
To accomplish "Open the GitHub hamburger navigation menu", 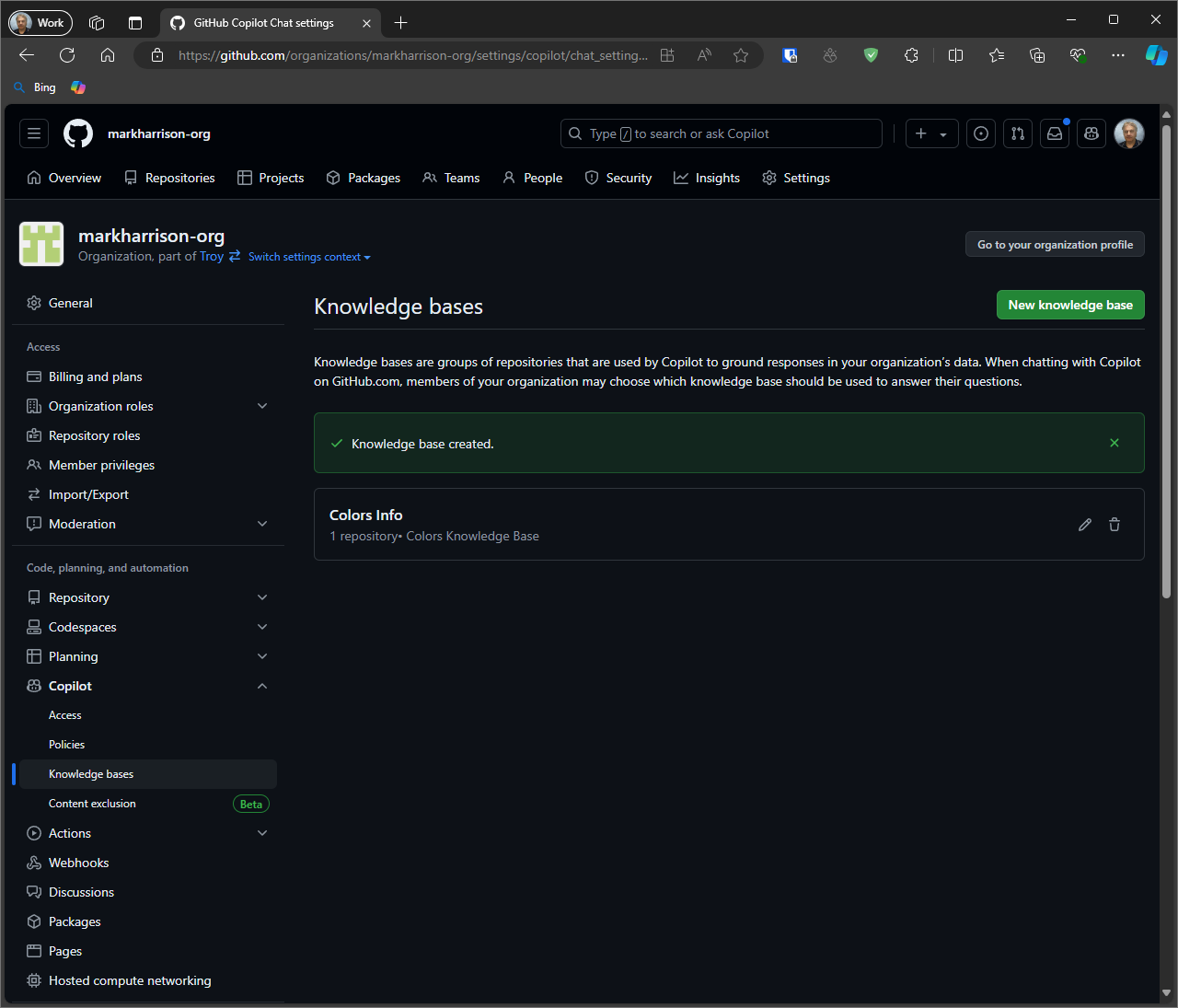I will [34, 133].
